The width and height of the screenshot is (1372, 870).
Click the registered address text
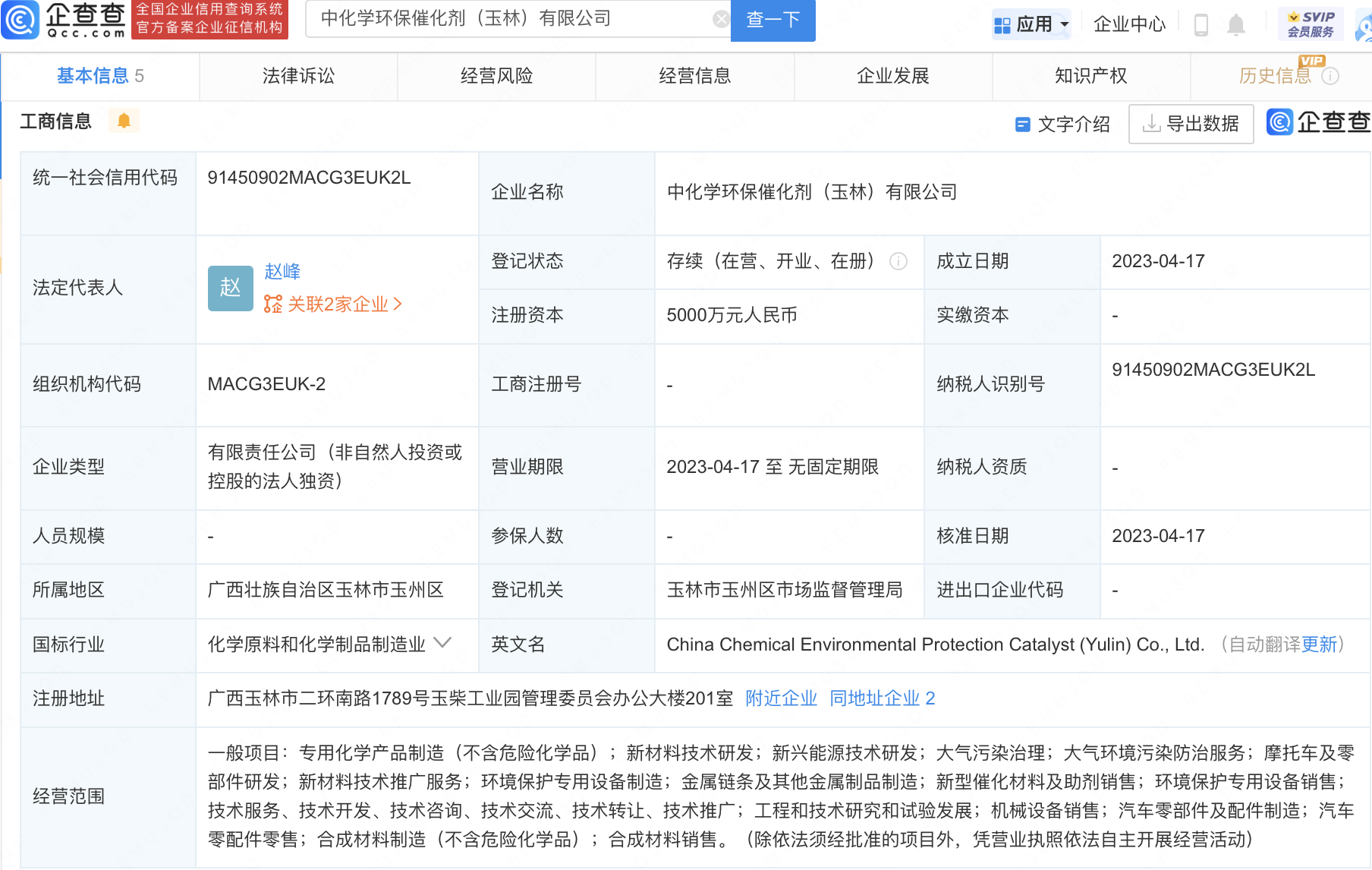coord(470,698)
